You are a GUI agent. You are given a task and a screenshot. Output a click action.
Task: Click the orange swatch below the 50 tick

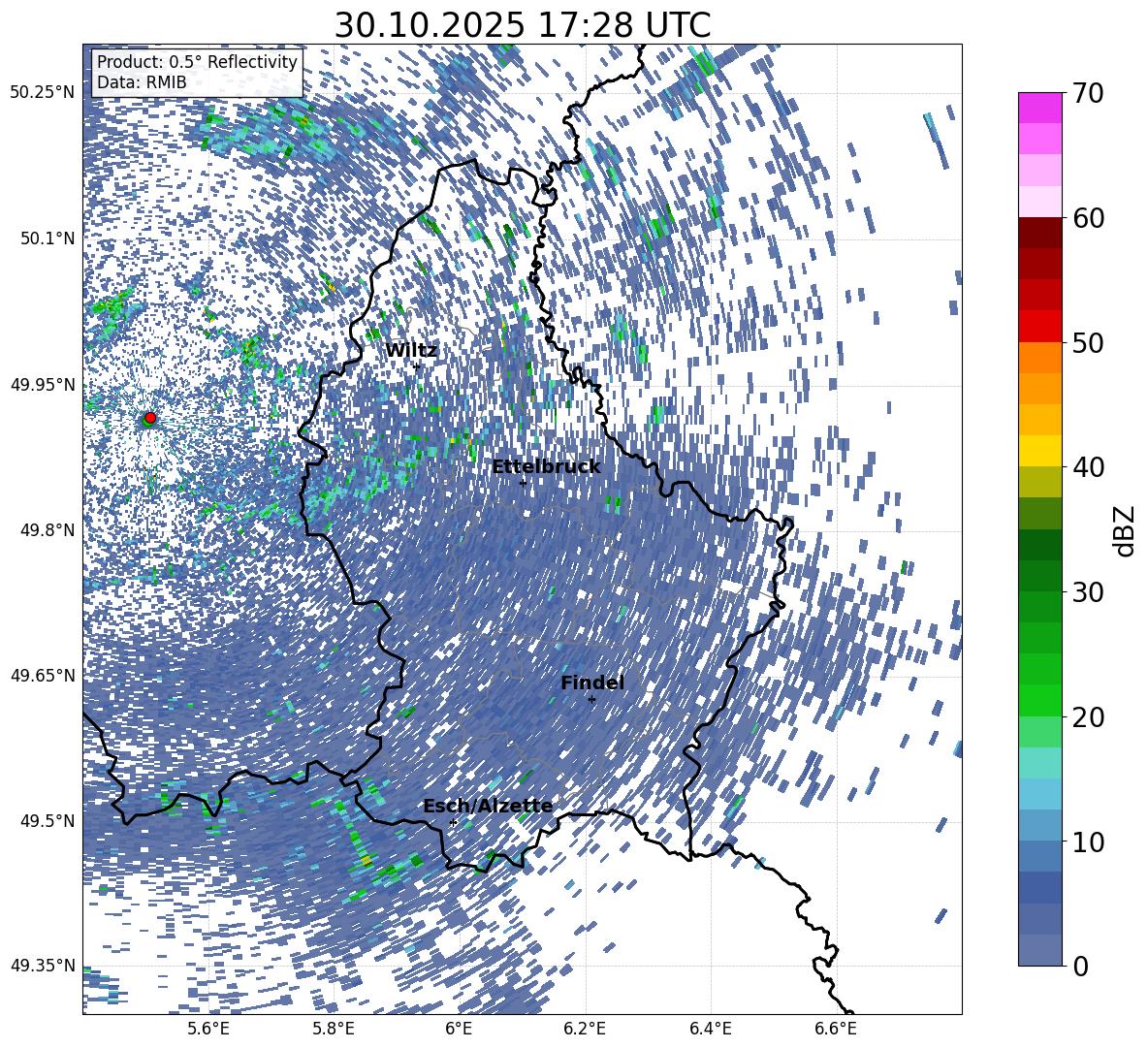click(1040, 358)
